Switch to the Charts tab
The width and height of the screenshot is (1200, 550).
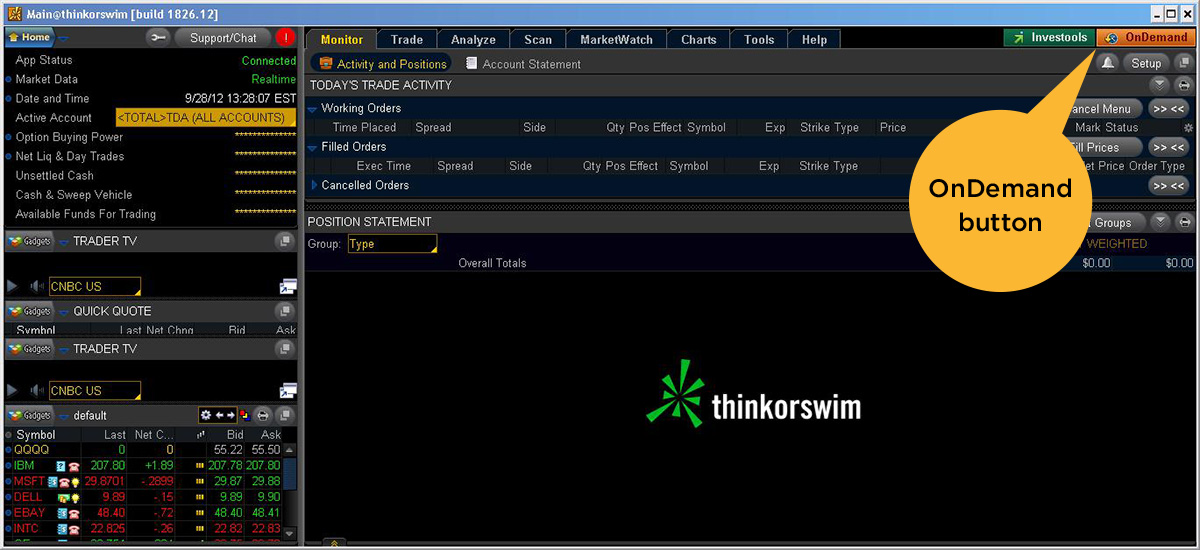pyautogui.click(x=699, y=39)
